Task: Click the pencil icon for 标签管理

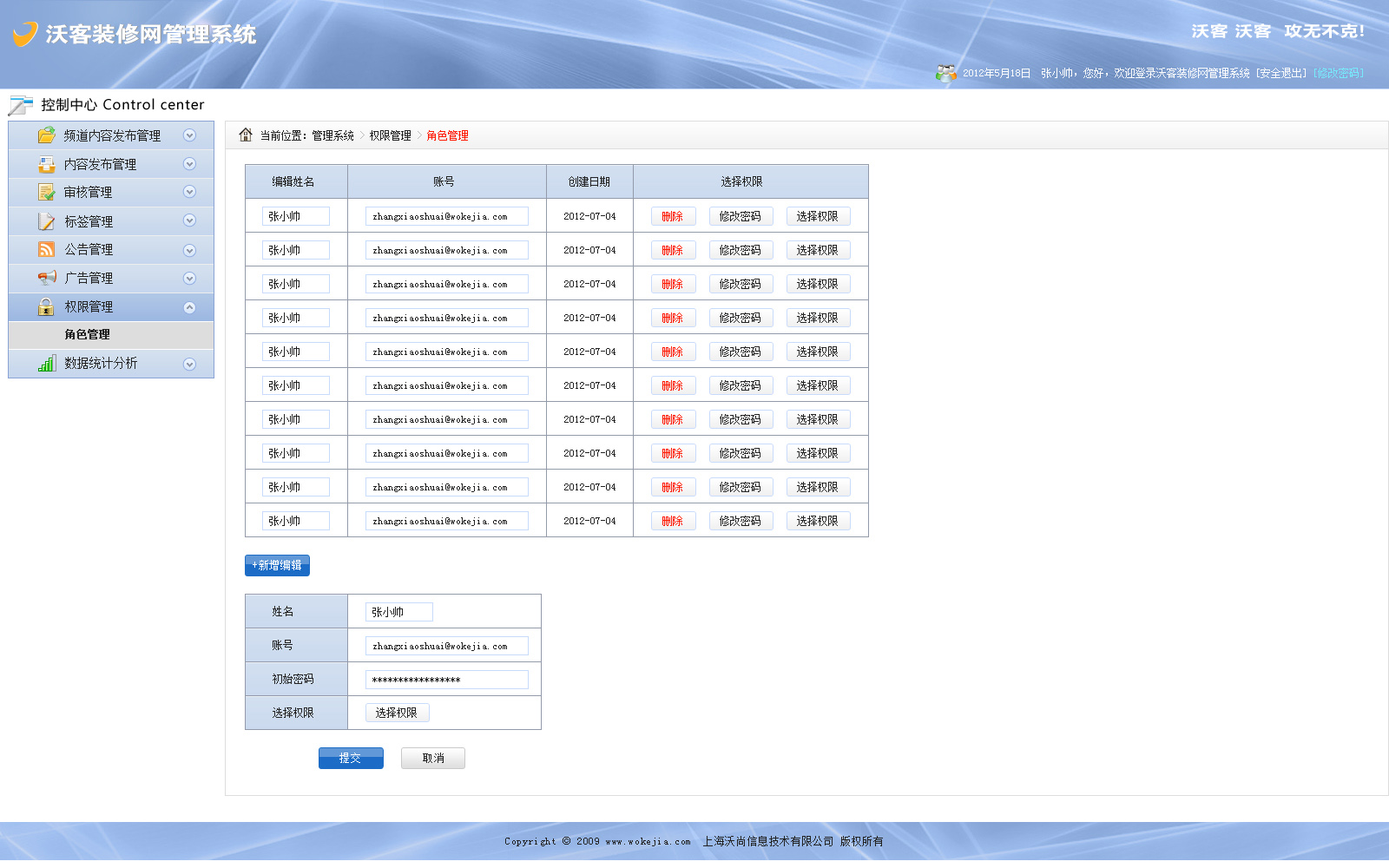Action: 47,221
